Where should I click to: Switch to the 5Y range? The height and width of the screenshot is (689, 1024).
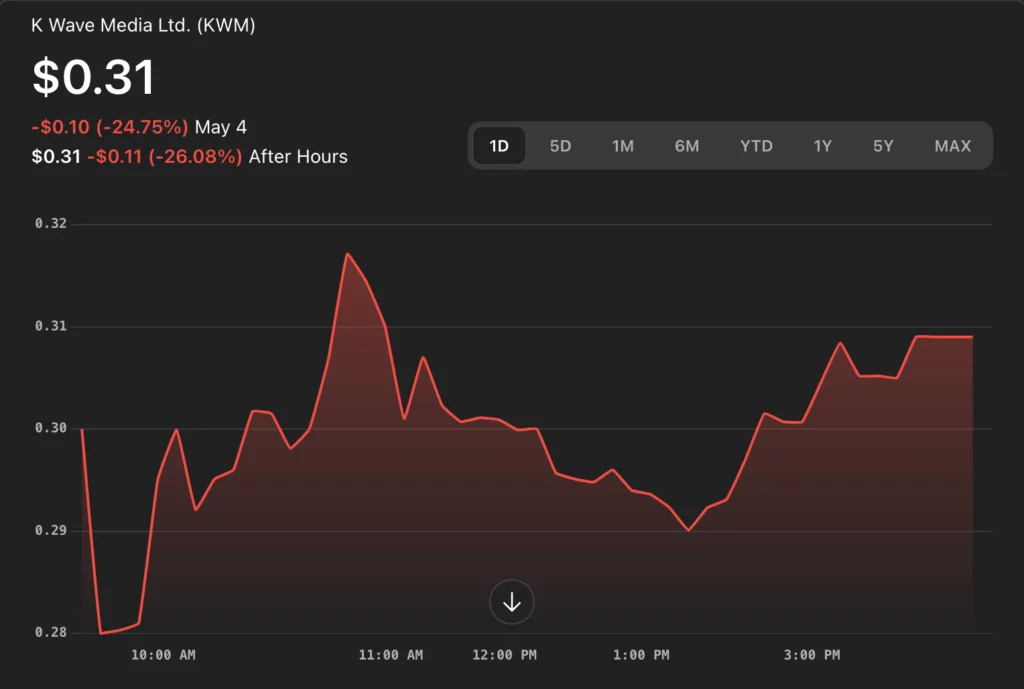point(883,146)
